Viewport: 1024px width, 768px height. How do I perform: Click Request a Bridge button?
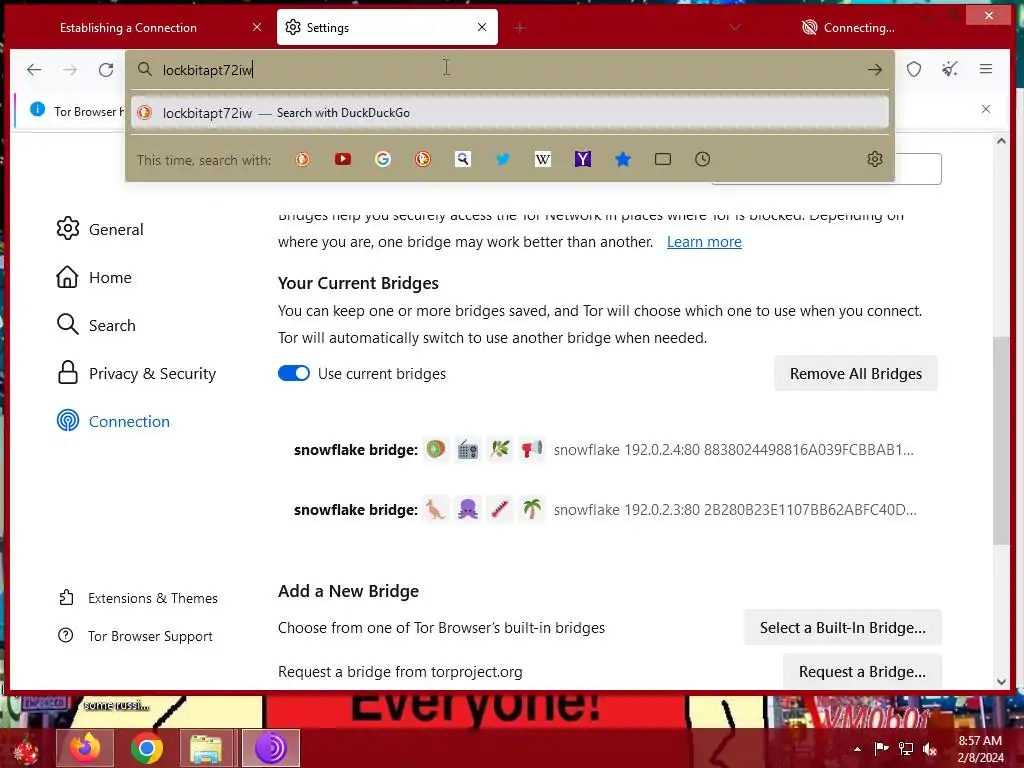tap(862, 672)
